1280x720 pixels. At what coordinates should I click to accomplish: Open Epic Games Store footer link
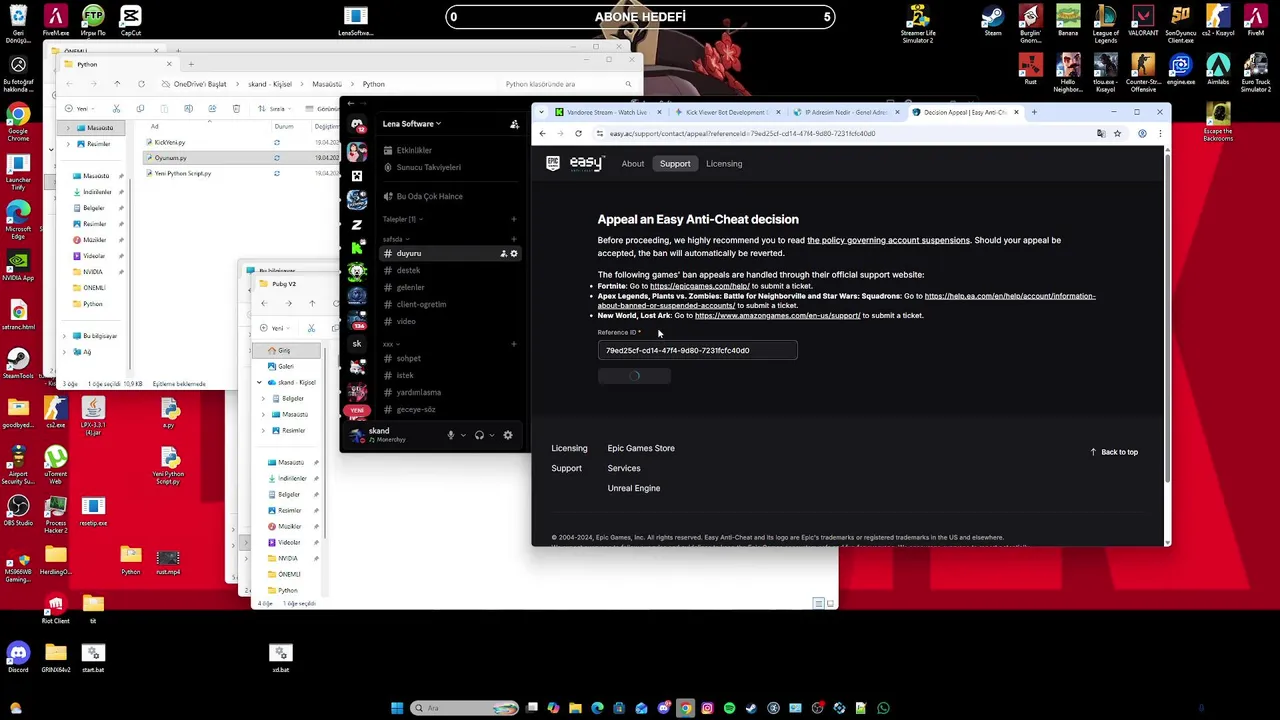click(x=641, y=448)
